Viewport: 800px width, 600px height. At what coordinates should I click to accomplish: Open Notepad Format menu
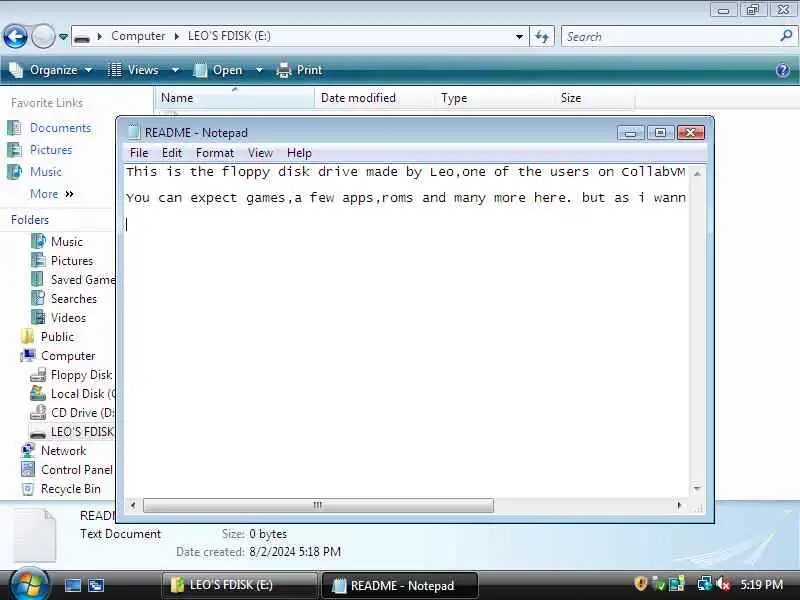pyautogui.click(x=215, y=153)
